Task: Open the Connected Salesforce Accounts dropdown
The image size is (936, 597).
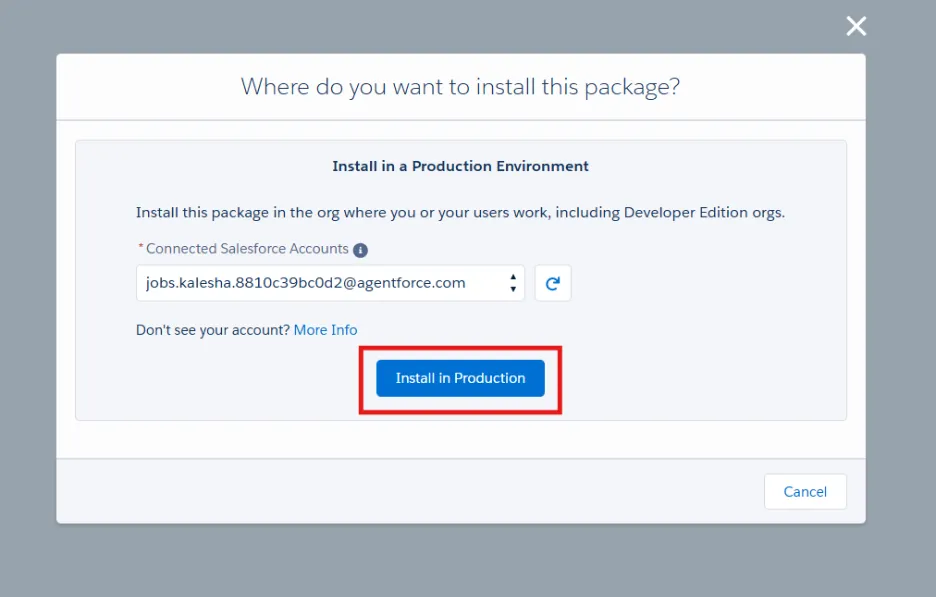Action: click(330, 283)
